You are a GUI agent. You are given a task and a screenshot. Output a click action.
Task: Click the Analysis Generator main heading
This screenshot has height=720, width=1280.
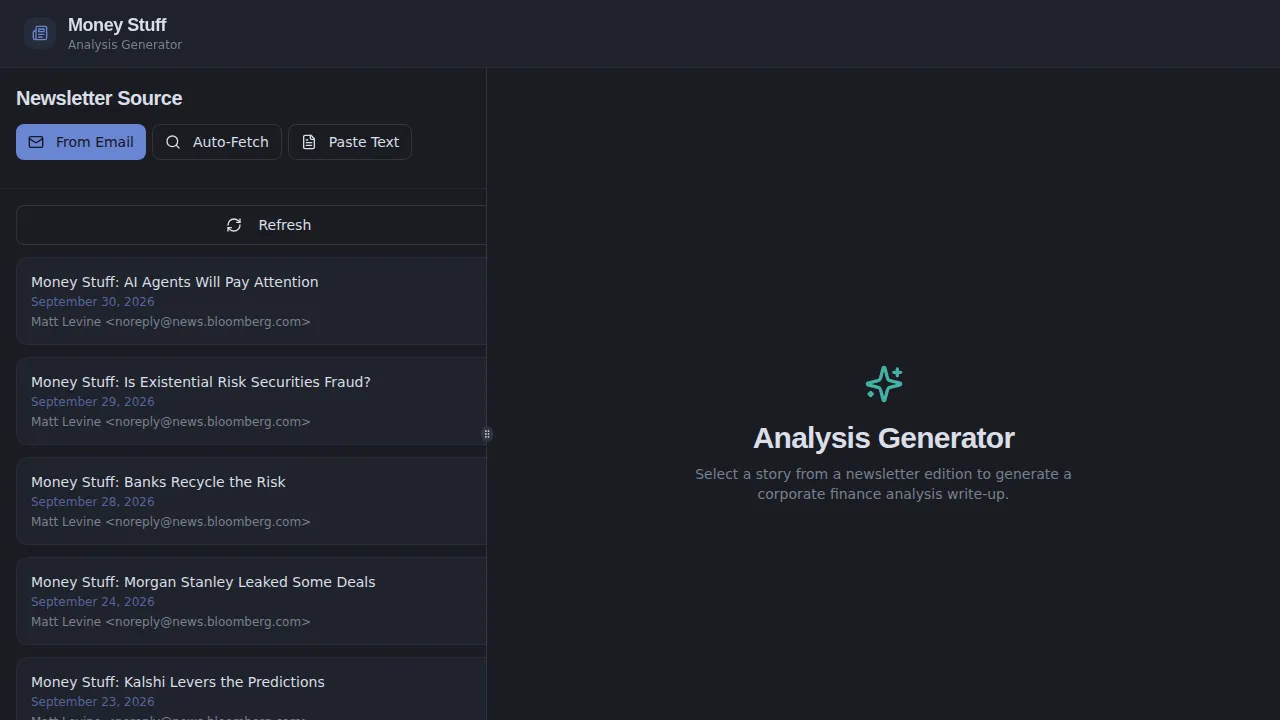[x=884, y=438]
